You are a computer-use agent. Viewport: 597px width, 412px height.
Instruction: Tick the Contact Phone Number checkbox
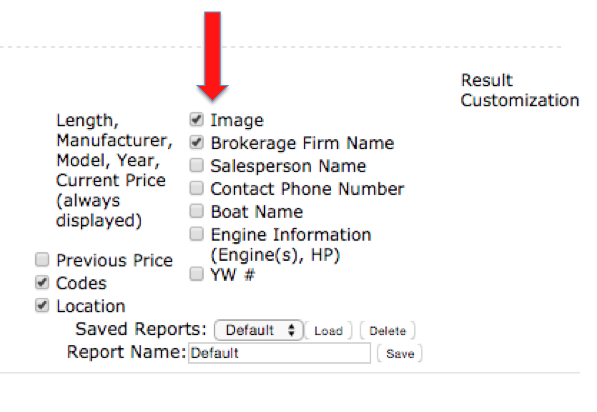point(196,188)
